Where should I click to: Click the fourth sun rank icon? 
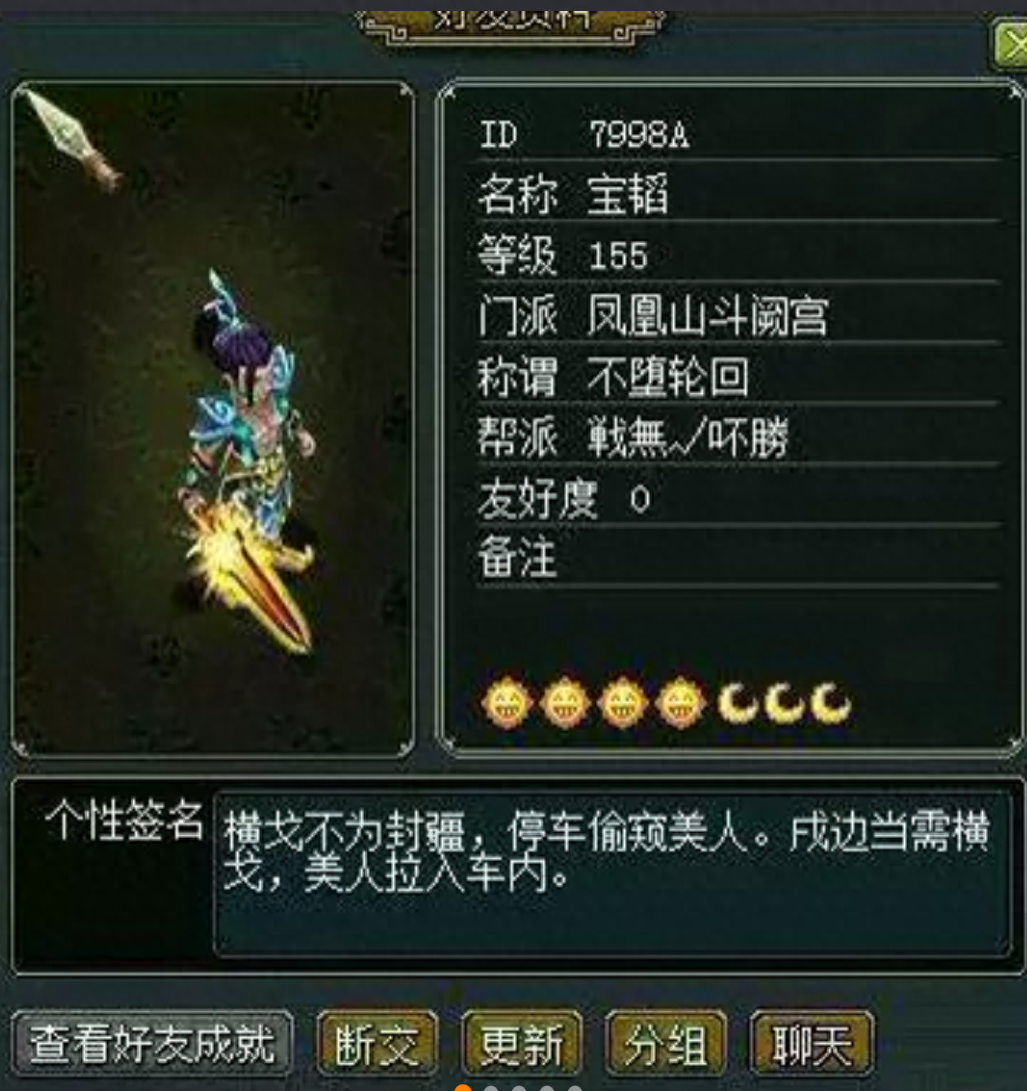681,703
